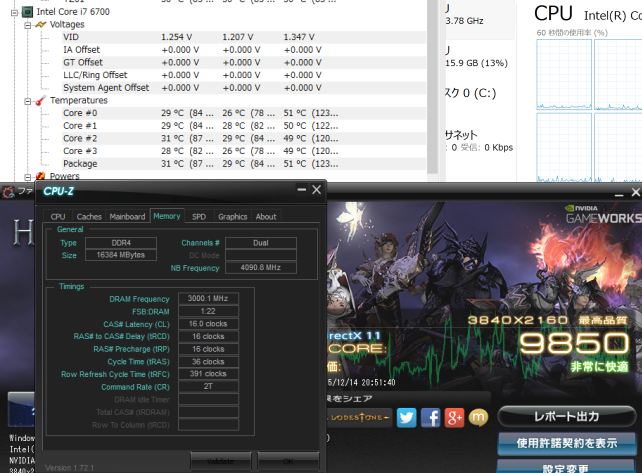Click the Temperatures thermometer icon
The width and height of the screenshot is (642, 473).
(40, 101)
